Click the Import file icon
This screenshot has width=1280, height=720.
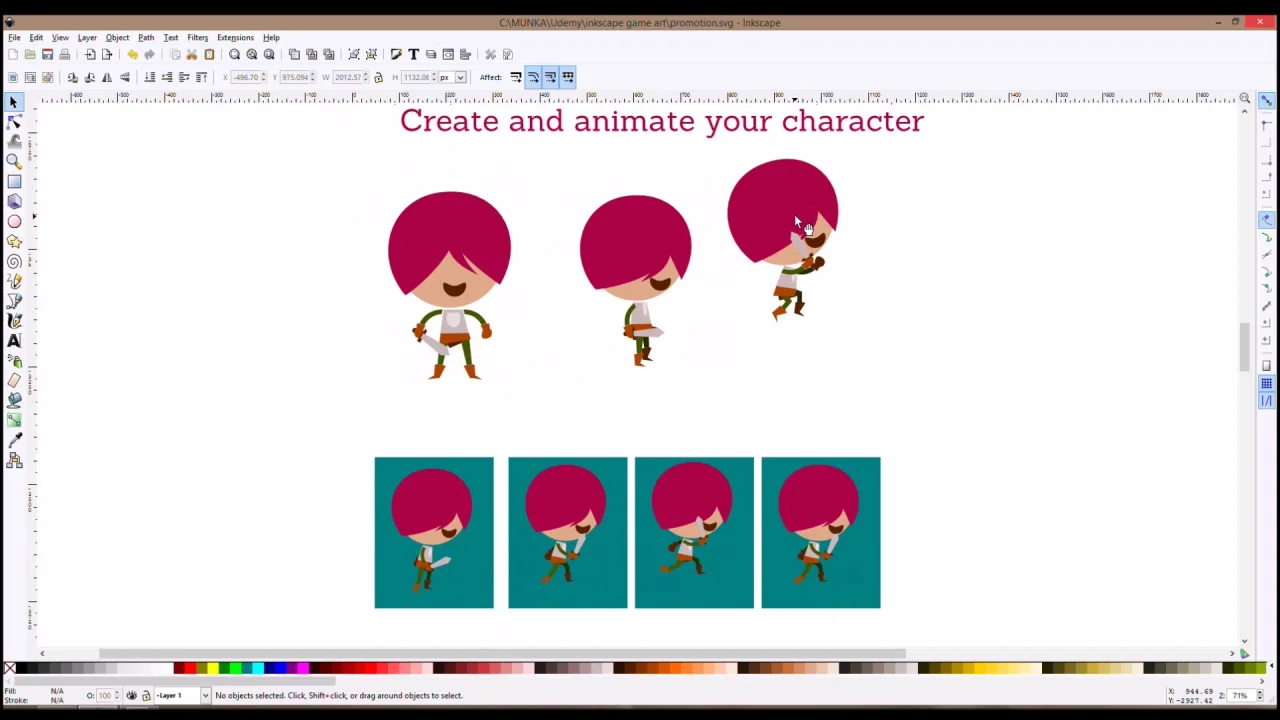tap(90, 55)
